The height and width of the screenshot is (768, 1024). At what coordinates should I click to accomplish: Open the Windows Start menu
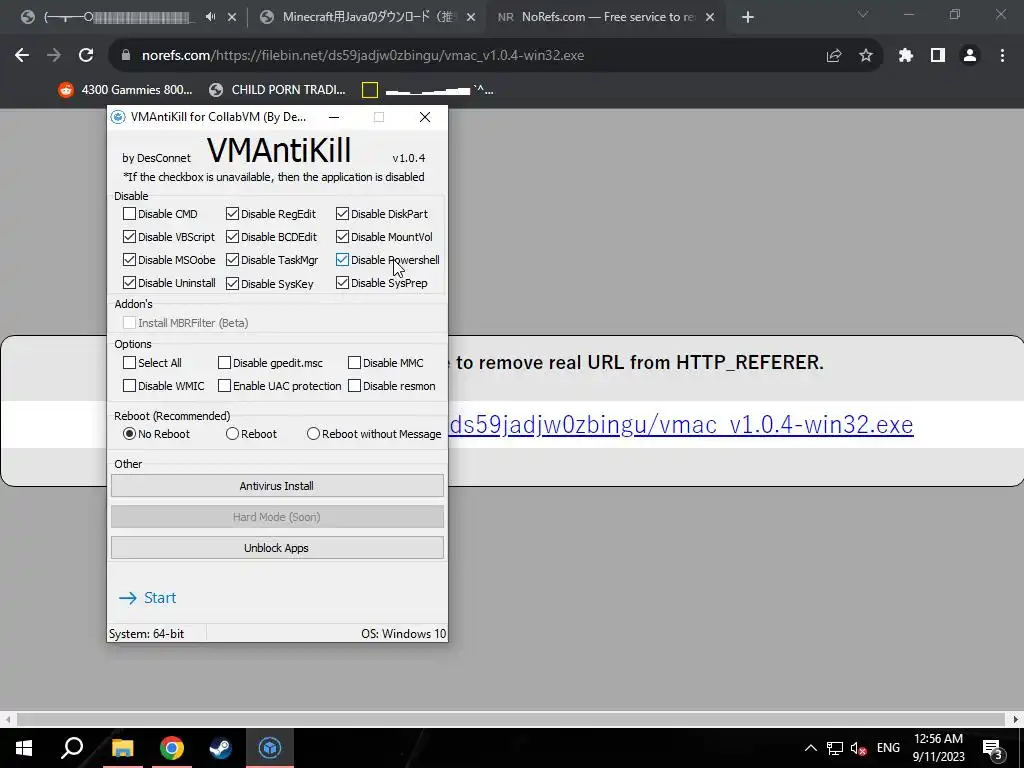click(24, 748)
